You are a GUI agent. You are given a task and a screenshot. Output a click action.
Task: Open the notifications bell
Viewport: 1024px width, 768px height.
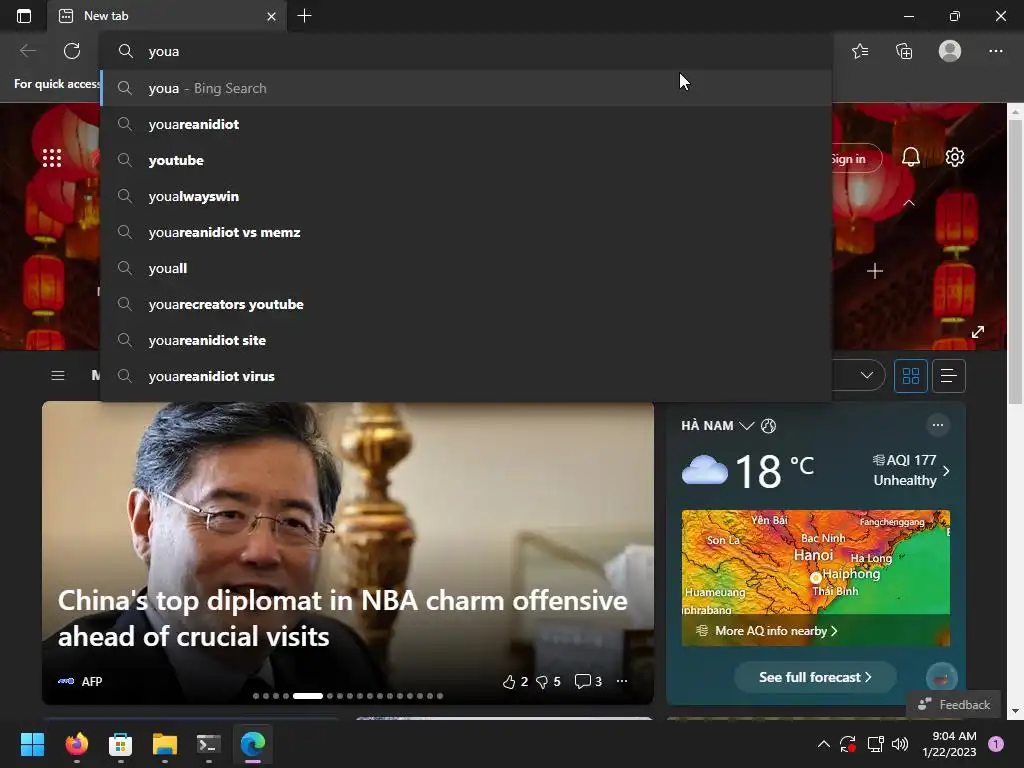(910, 157)
